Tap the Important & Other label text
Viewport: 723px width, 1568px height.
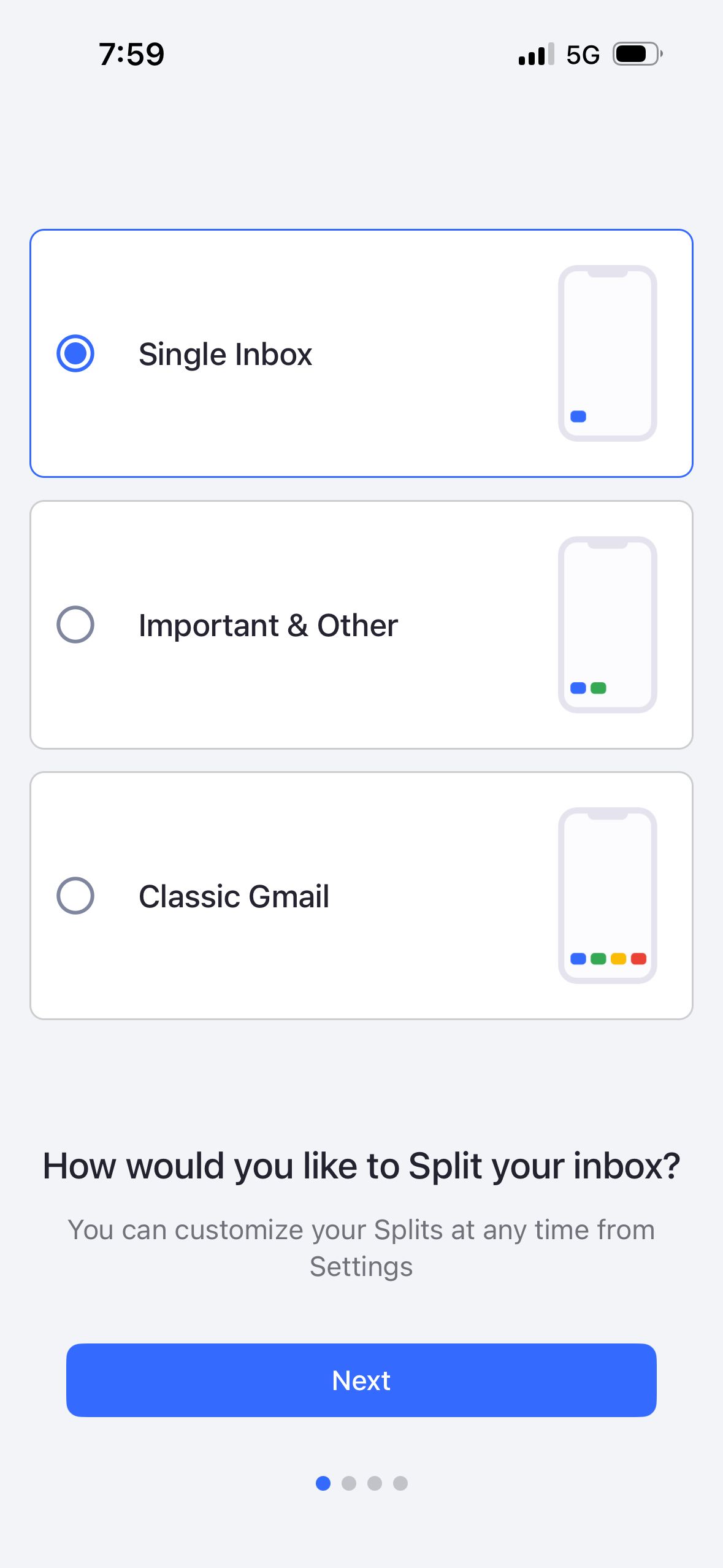tap(268, 625)
